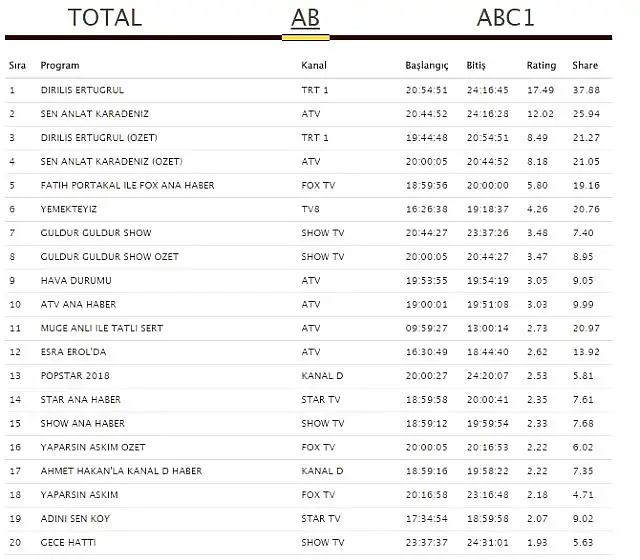The width and height of the screenshot is (640, 560).
Task: Click FATIH PORTAKAL ILE FOX ANA HABER
Action: (127, 185)
